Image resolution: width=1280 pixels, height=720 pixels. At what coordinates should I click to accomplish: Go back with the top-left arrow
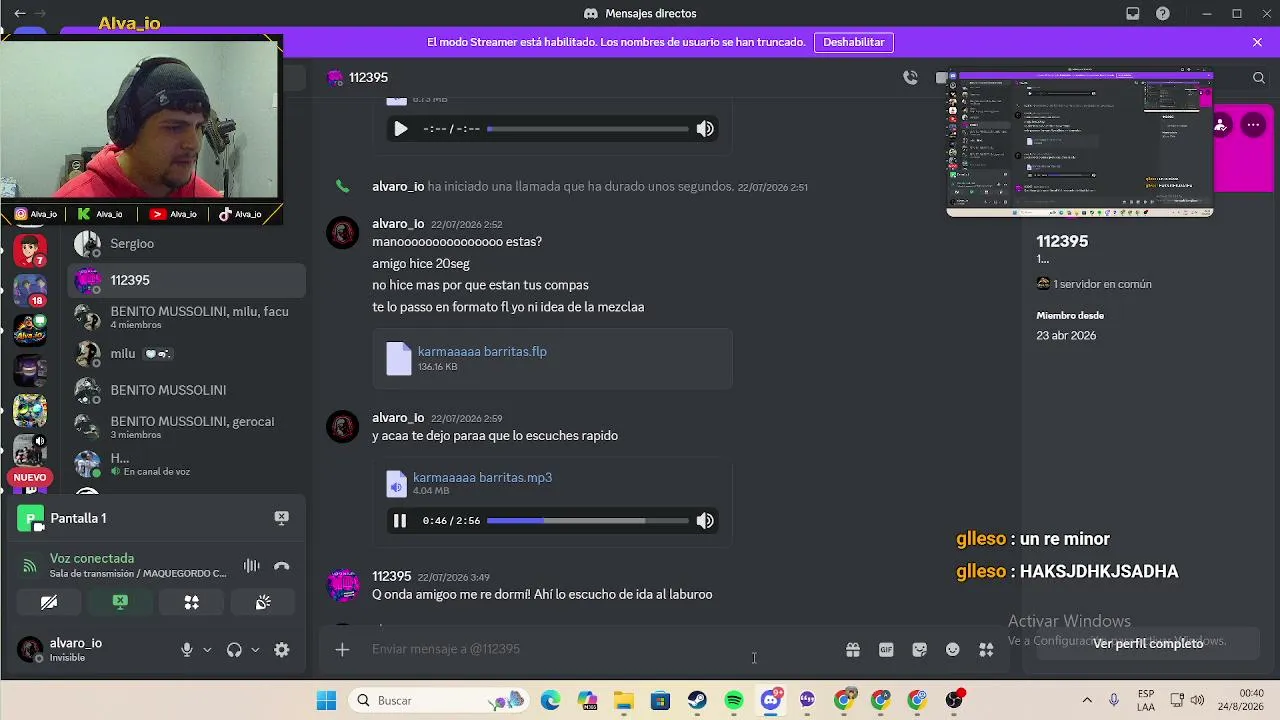click(20, 14)
